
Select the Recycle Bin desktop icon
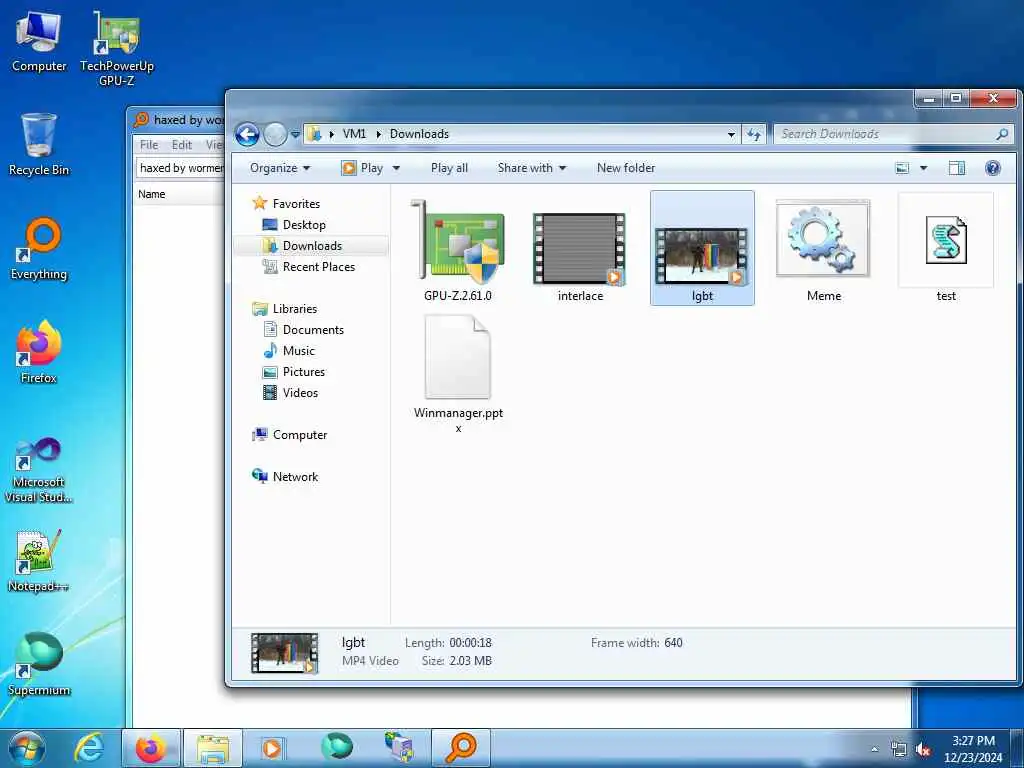click(x=39, y=145)
